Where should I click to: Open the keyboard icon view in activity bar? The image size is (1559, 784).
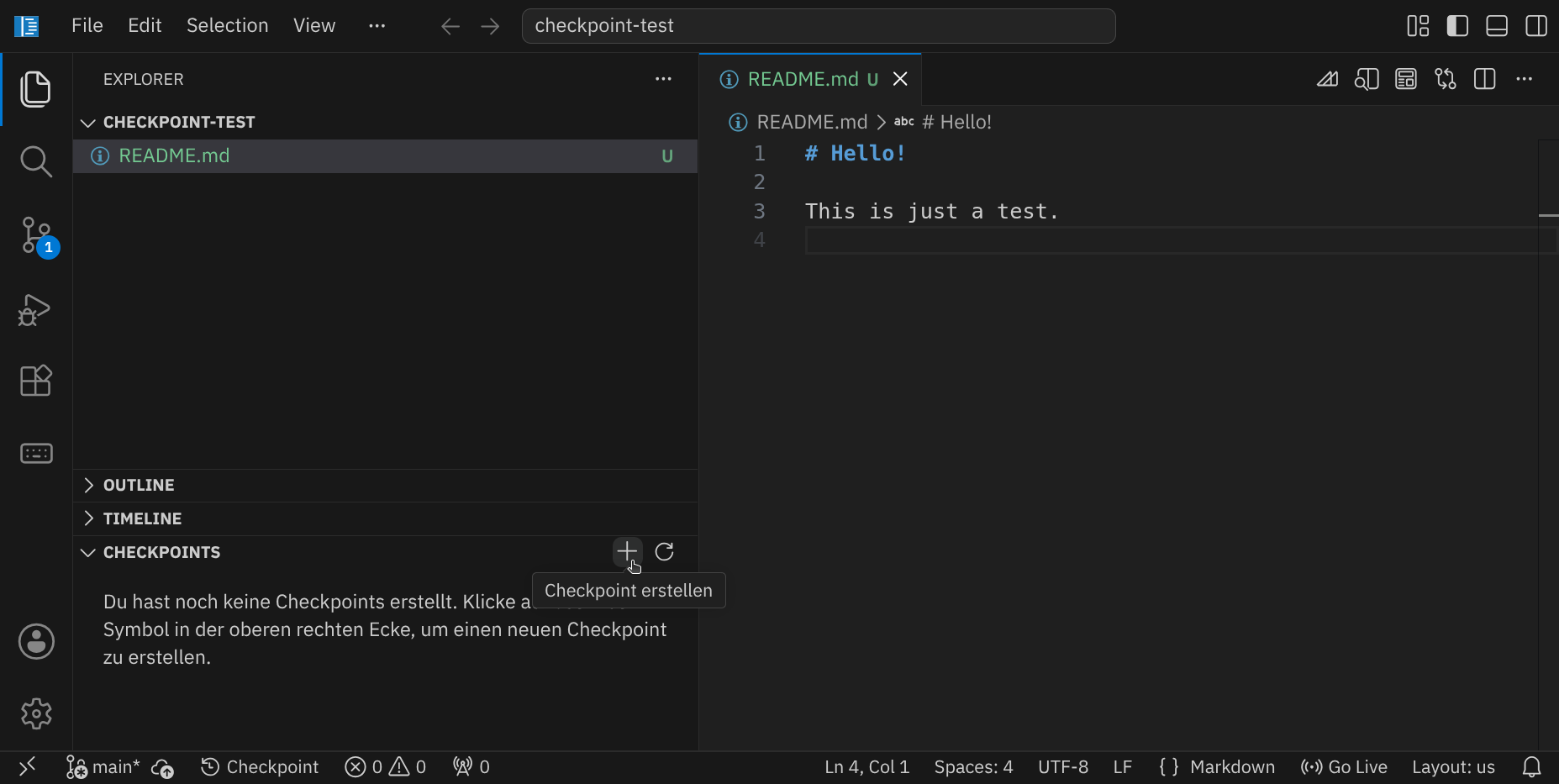(35, 454)
